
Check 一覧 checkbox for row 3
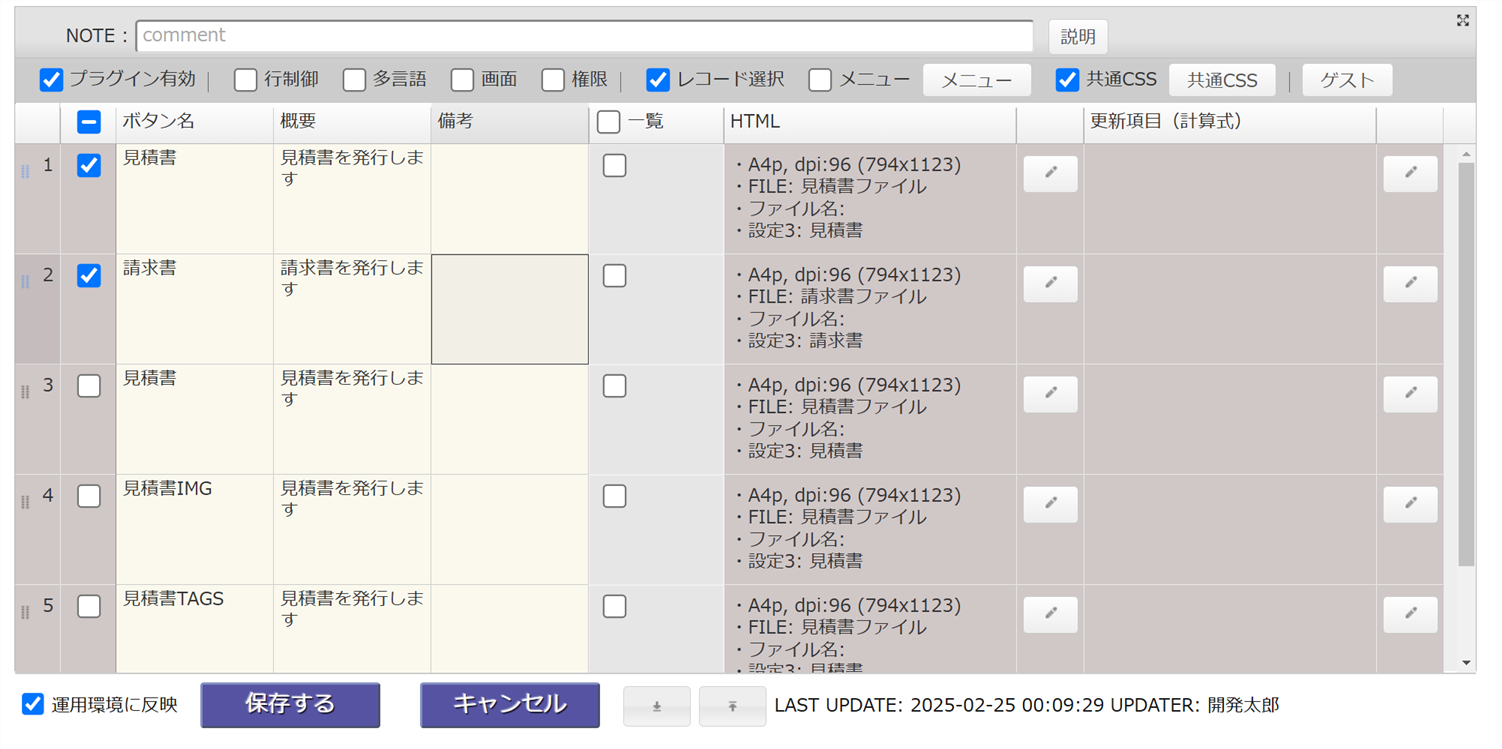(615, 386)
